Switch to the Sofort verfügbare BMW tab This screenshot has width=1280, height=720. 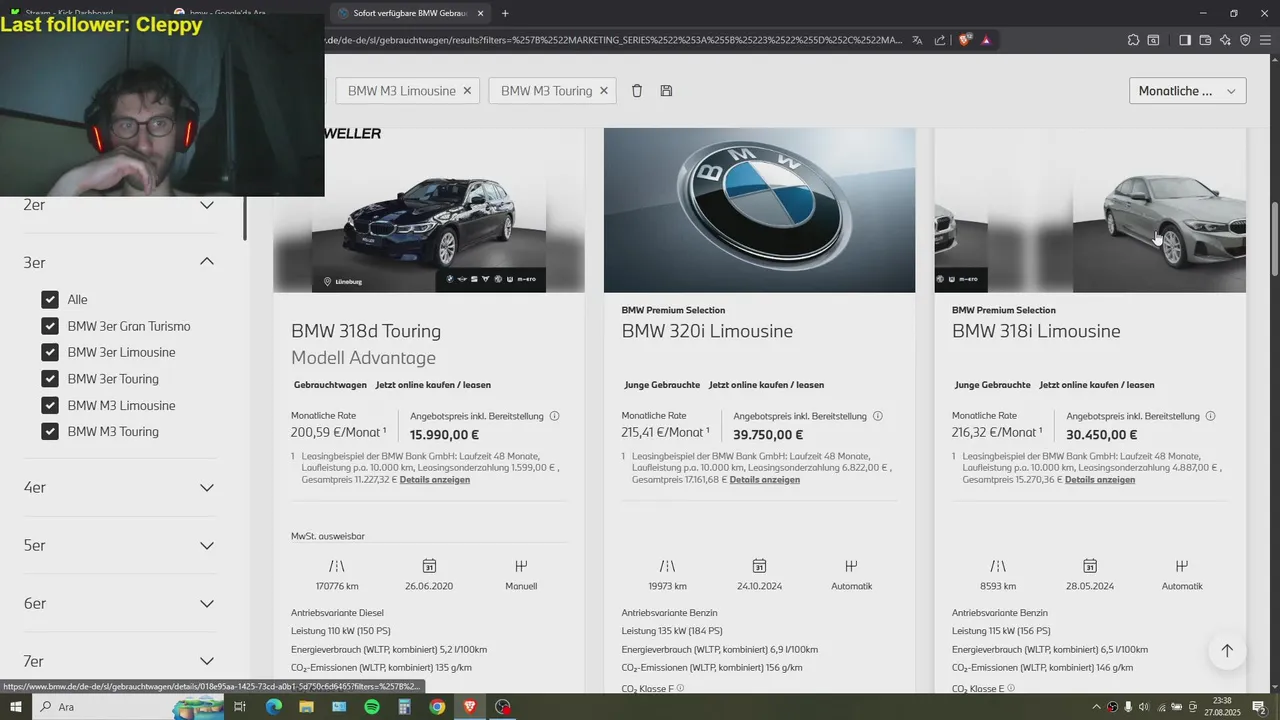410,13
